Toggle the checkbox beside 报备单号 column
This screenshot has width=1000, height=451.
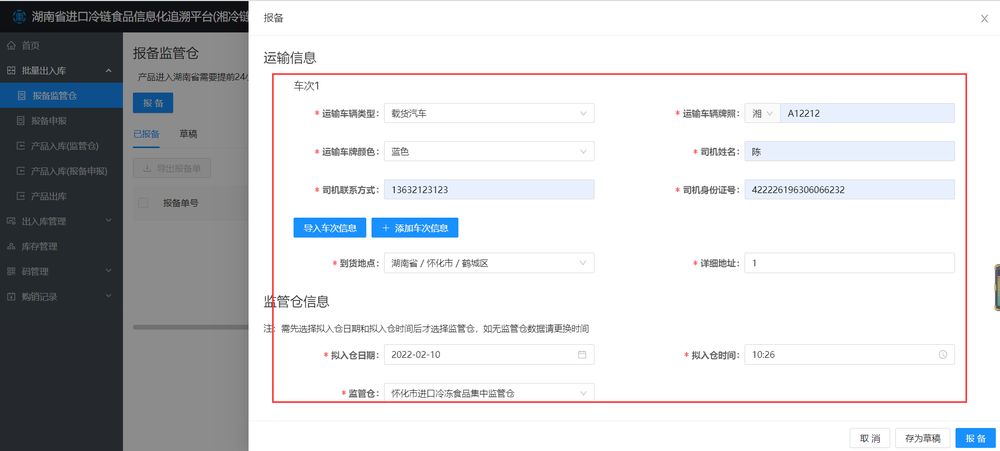tap(143, 203)
